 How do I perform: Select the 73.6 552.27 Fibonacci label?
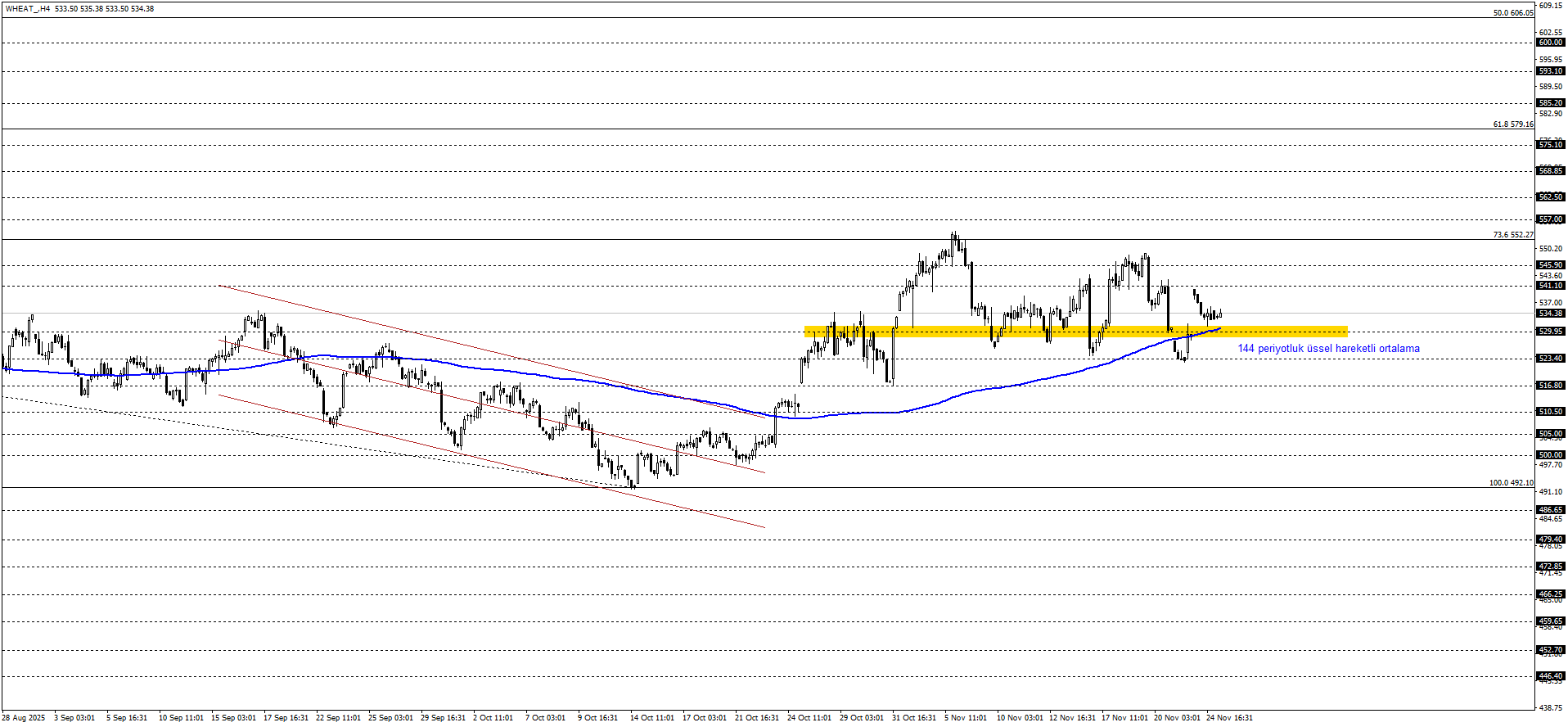[x=1512, y=235]
